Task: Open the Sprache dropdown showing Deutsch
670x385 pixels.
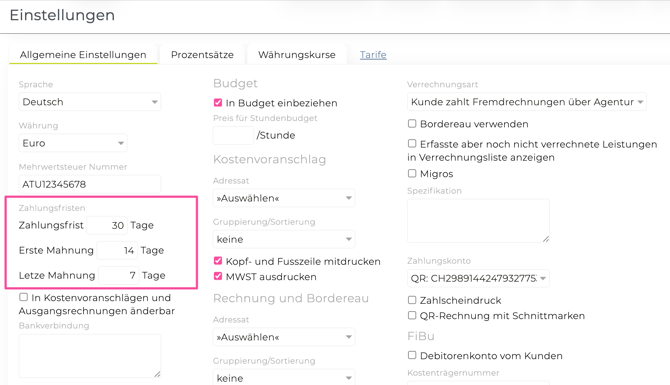Action: pos(90,102)
